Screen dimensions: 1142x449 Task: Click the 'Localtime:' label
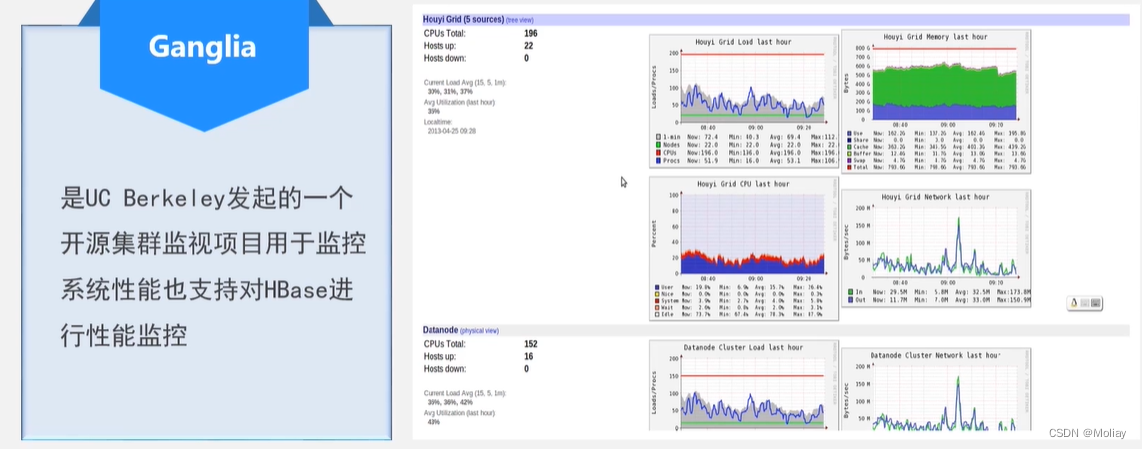pyautogui.click(x=438, y=122)
